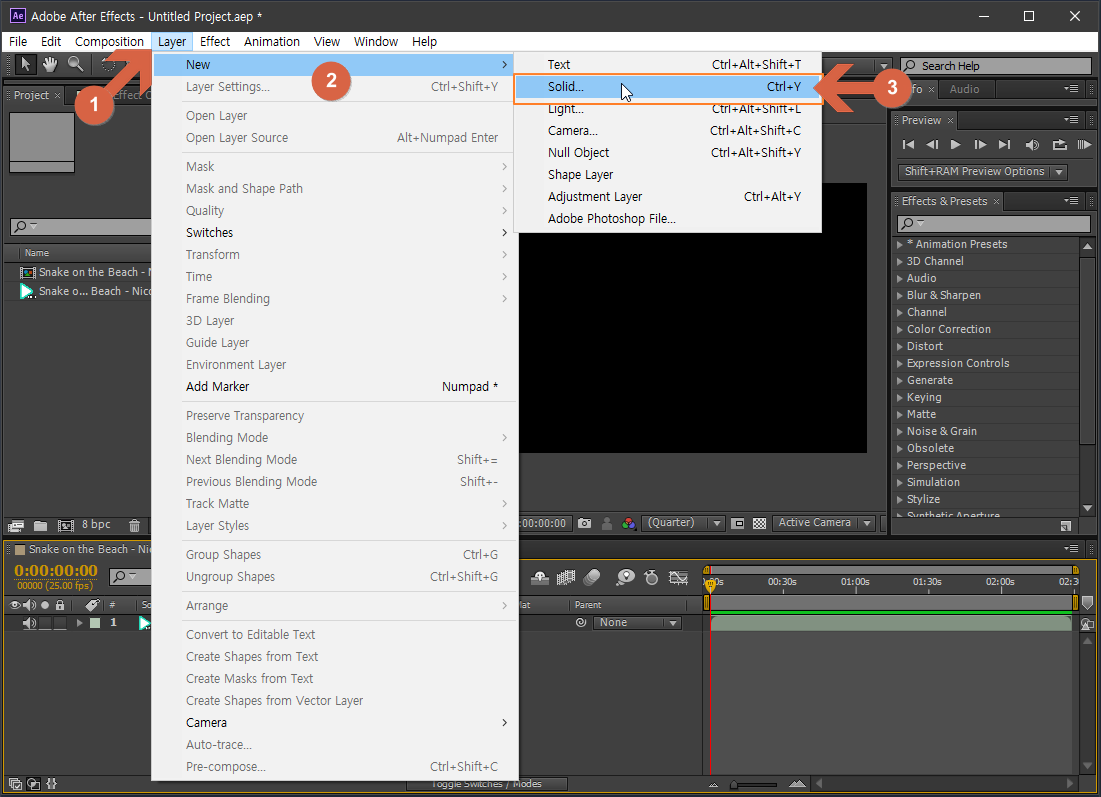Image resolution: width=1101 pixels, height=797 pixels.
Task: Click the 8 bpc color depth button
Action: coord(96,525)
